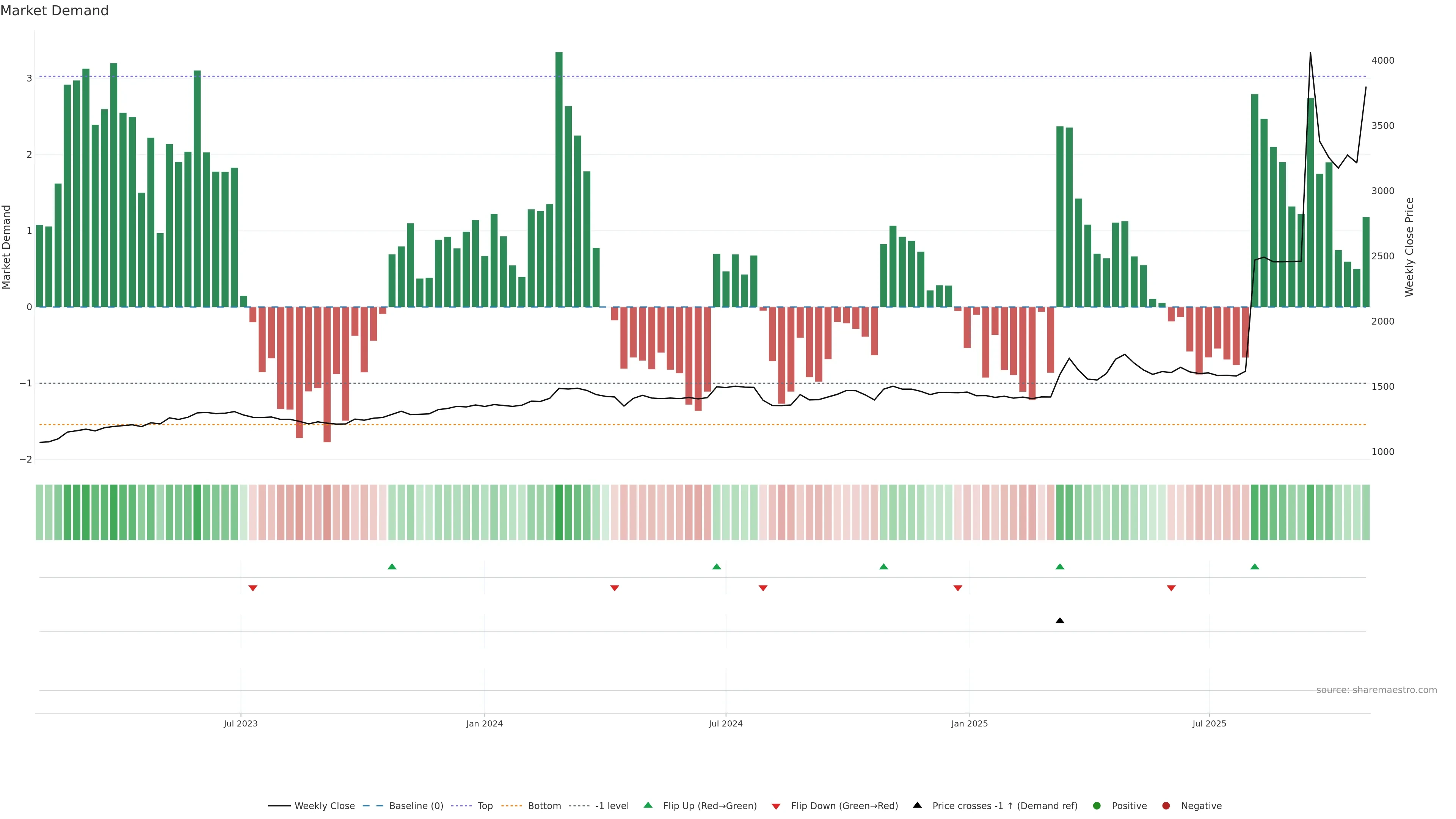Click the tallest green demand bar in early 2024
Screen dimensions: 1456x819
coord(559,179)
